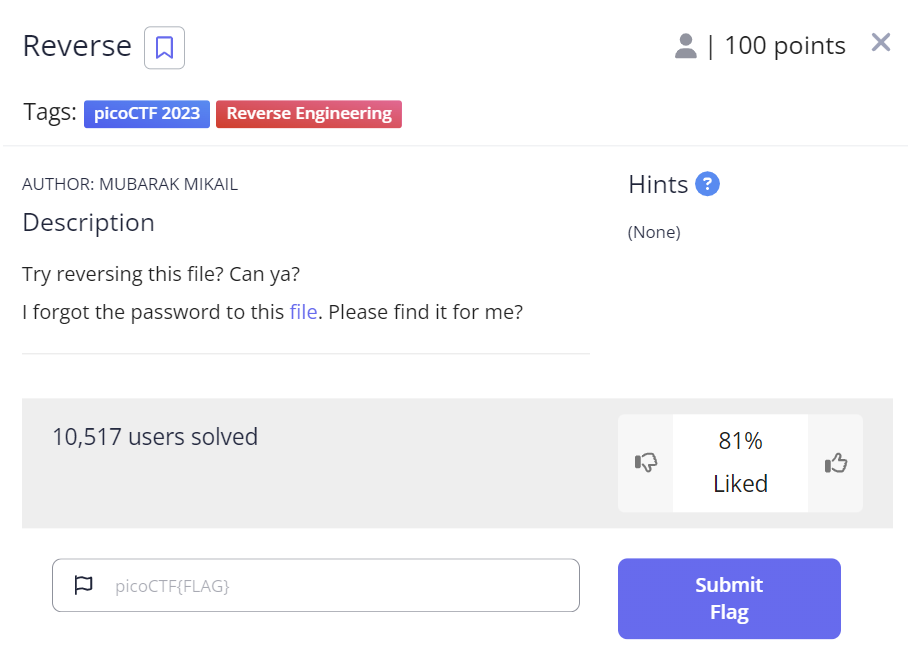Click the flag icon in the input box

[84, 585]
